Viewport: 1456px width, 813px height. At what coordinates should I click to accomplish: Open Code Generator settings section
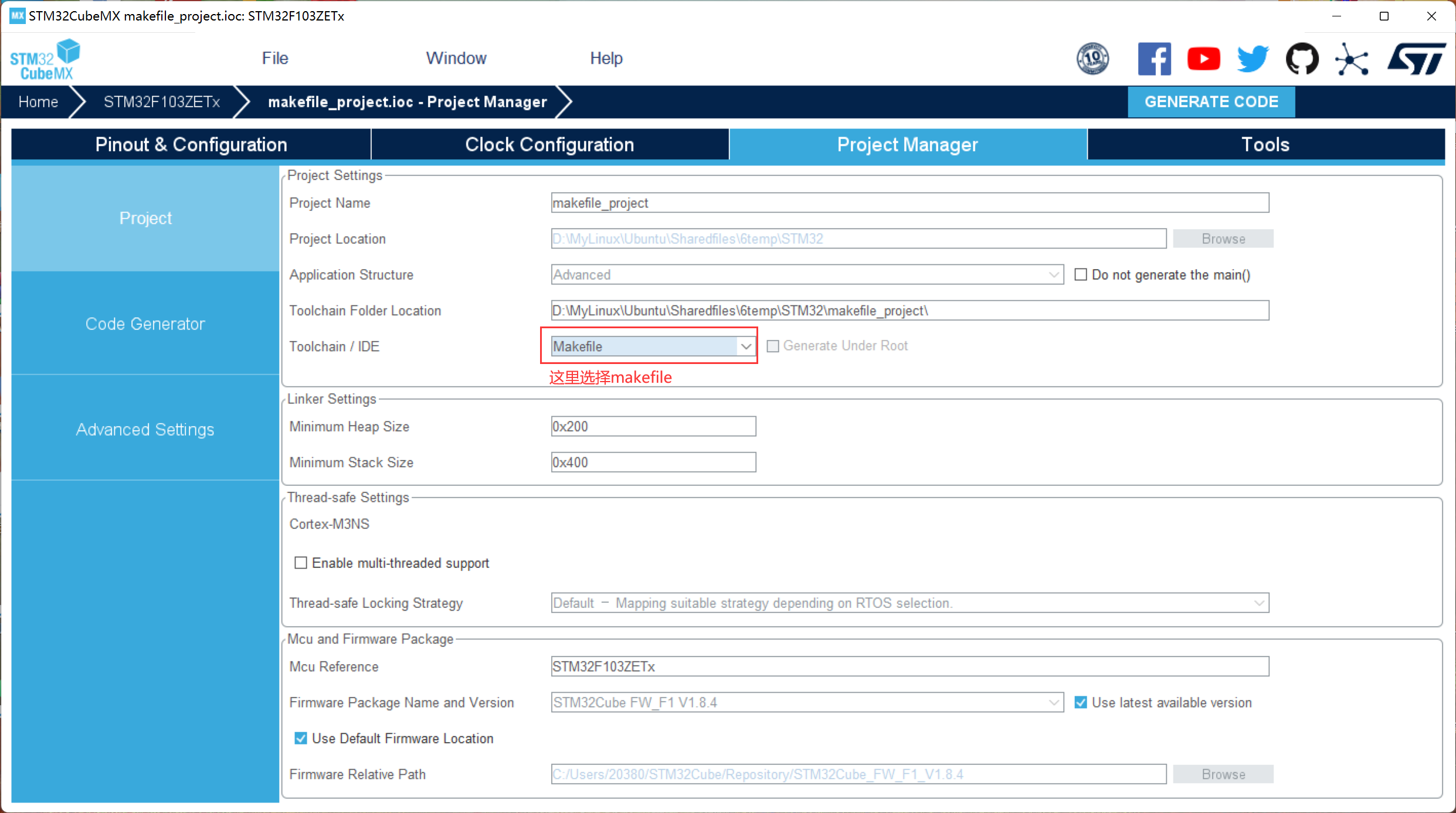coord(145,324)
